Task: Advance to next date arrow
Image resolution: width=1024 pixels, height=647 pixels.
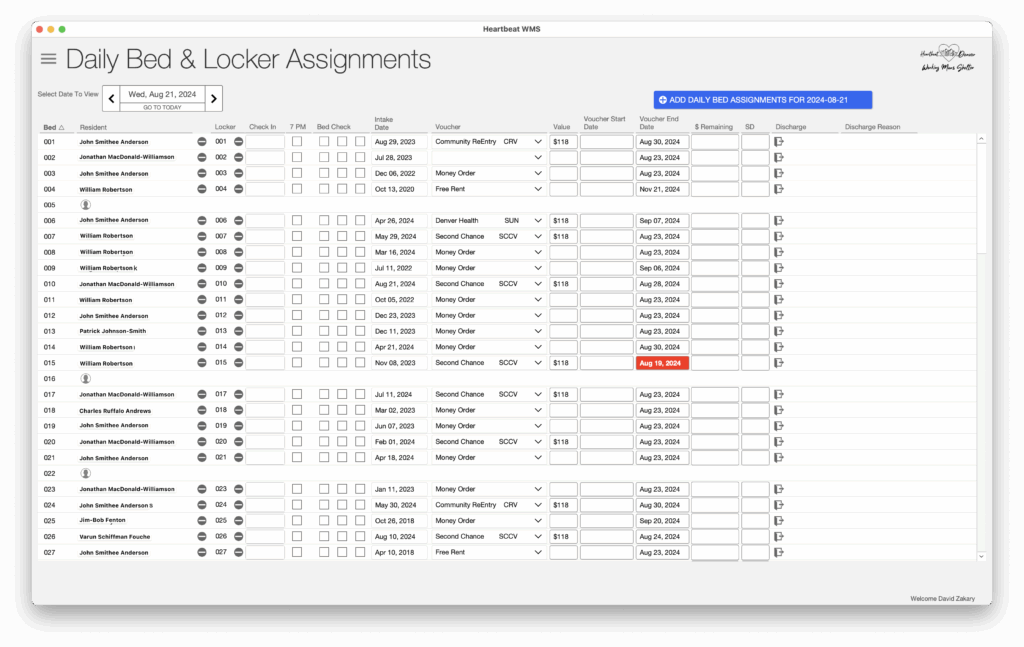Action: point(214,99)
